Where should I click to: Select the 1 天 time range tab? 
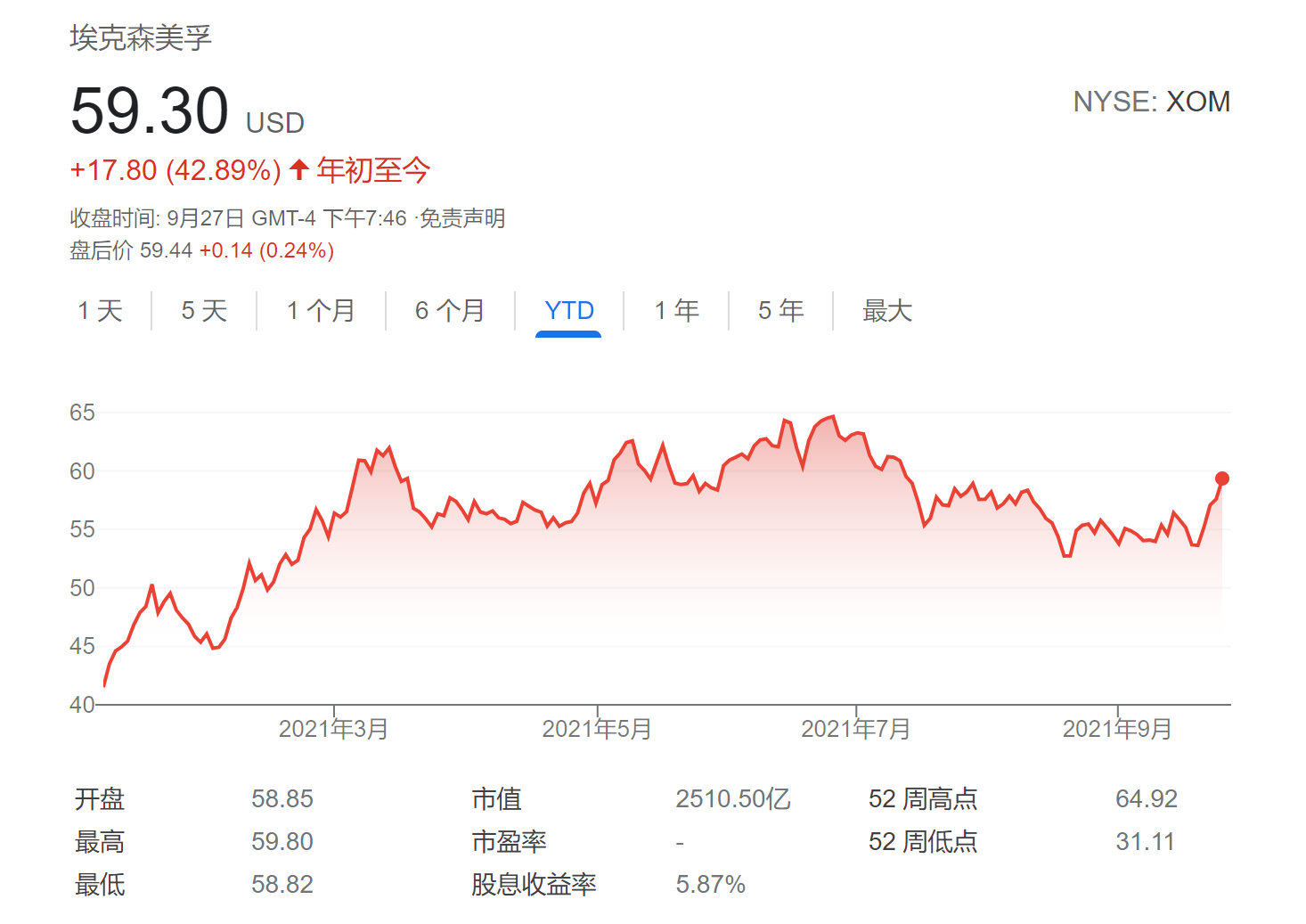tap(100, 310)
